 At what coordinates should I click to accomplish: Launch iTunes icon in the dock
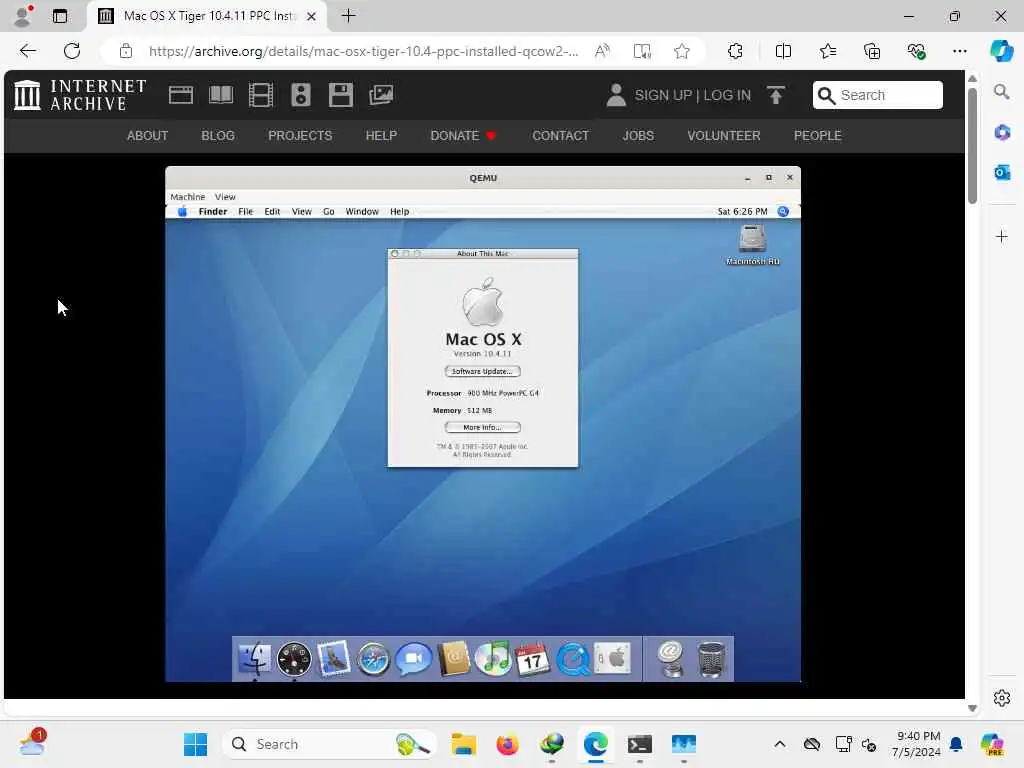pyautogui.click(x=493, y=658)
